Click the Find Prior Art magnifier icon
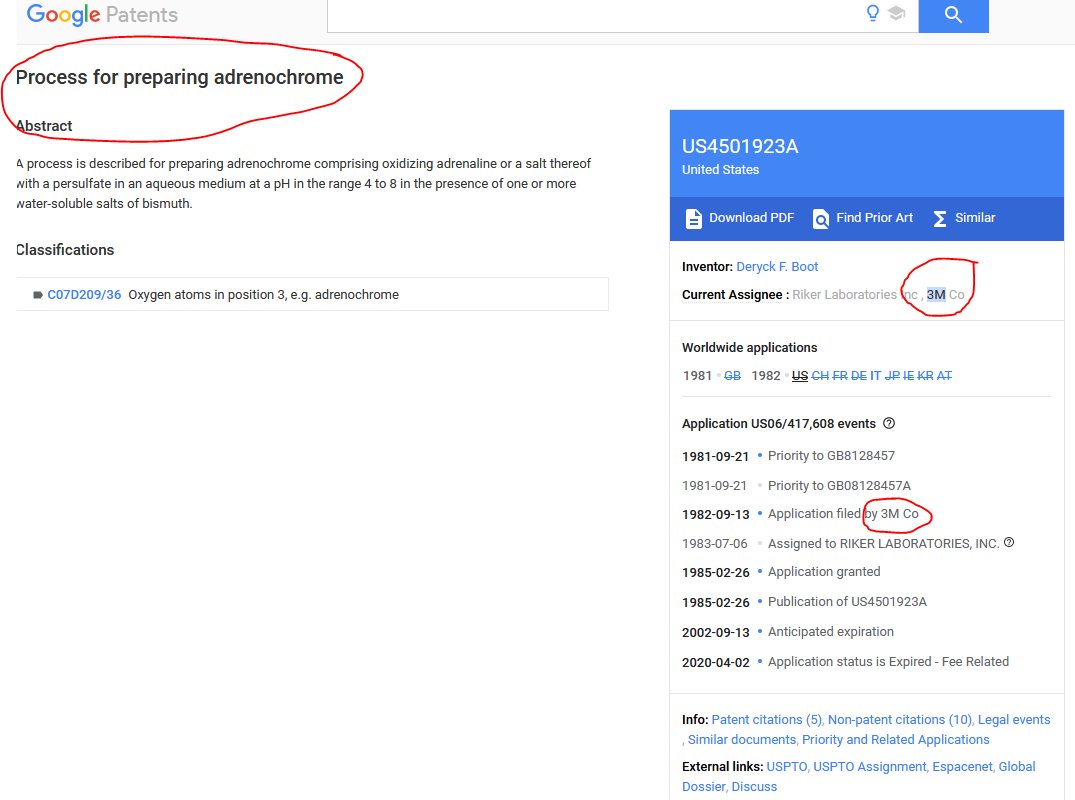The image size is (1075, 800). 821,219
